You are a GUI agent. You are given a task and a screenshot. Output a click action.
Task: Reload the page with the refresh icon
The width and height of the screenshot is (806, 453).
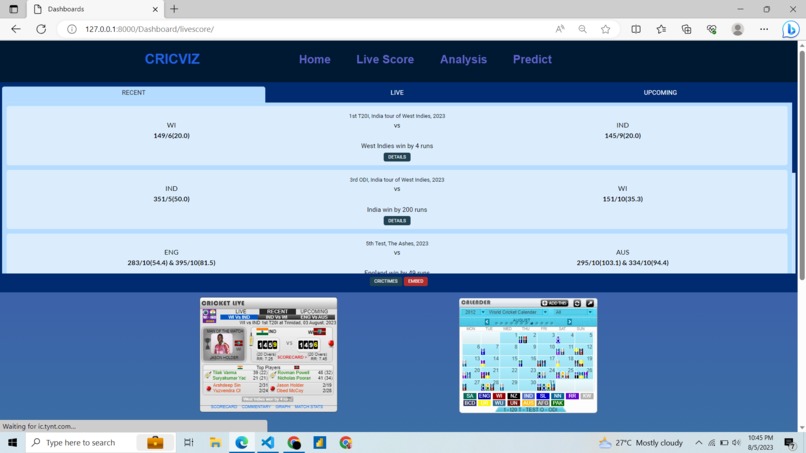click(x=41, y=29)
